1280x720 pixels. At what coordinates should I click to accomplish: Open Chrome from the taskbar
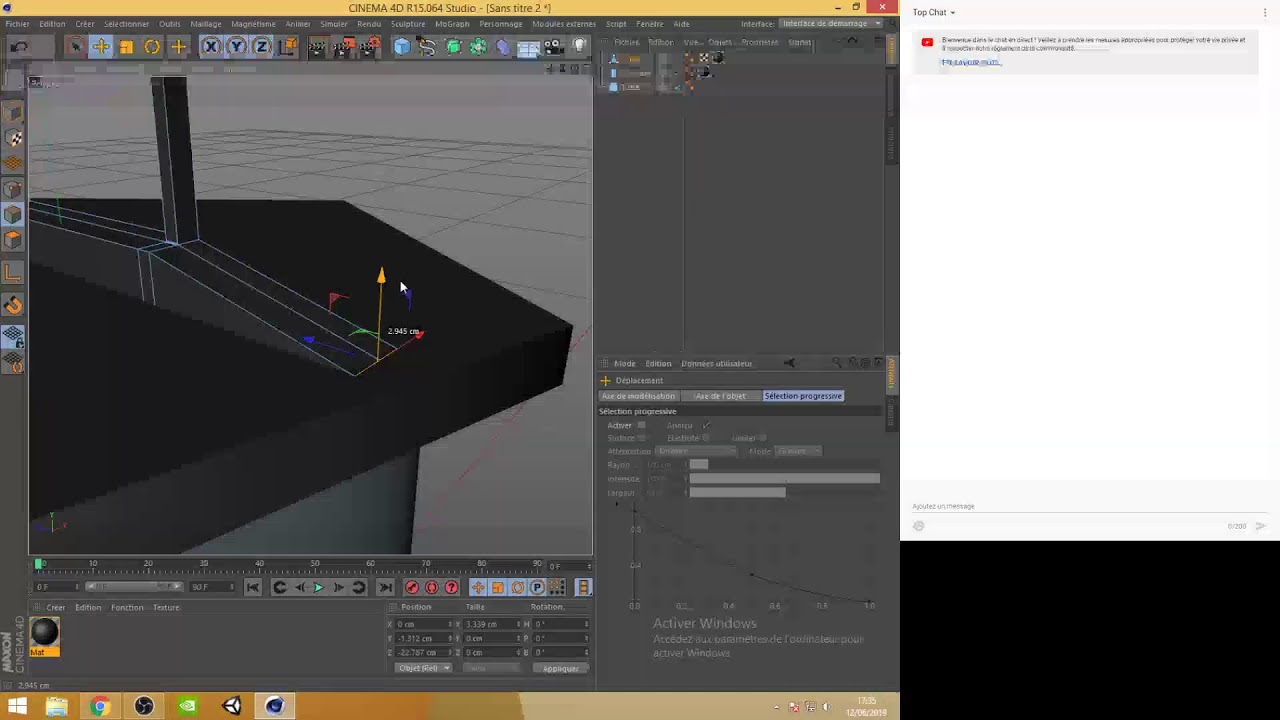point(99,706)
